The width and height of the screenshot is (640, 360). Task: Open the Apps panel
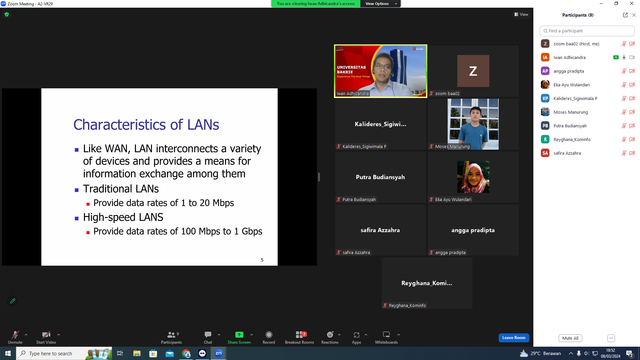tap(356, 337)
